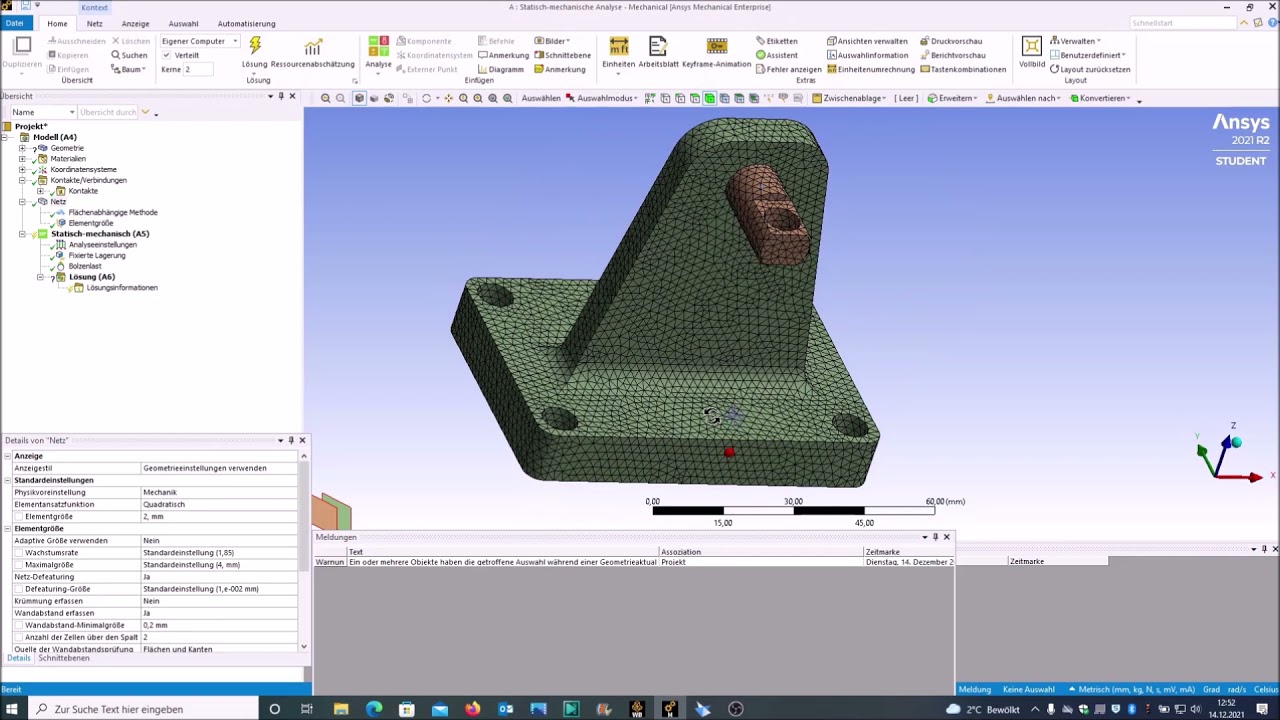This screenshot has width=1280, height=720.
Task: Open the Assistent wizard
Action: click(776, 55)
